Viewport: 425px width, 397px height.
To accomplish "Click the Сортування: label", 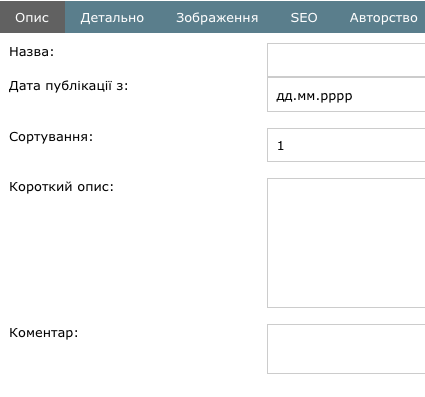I will pyautogui.click(x=51, y=137).
